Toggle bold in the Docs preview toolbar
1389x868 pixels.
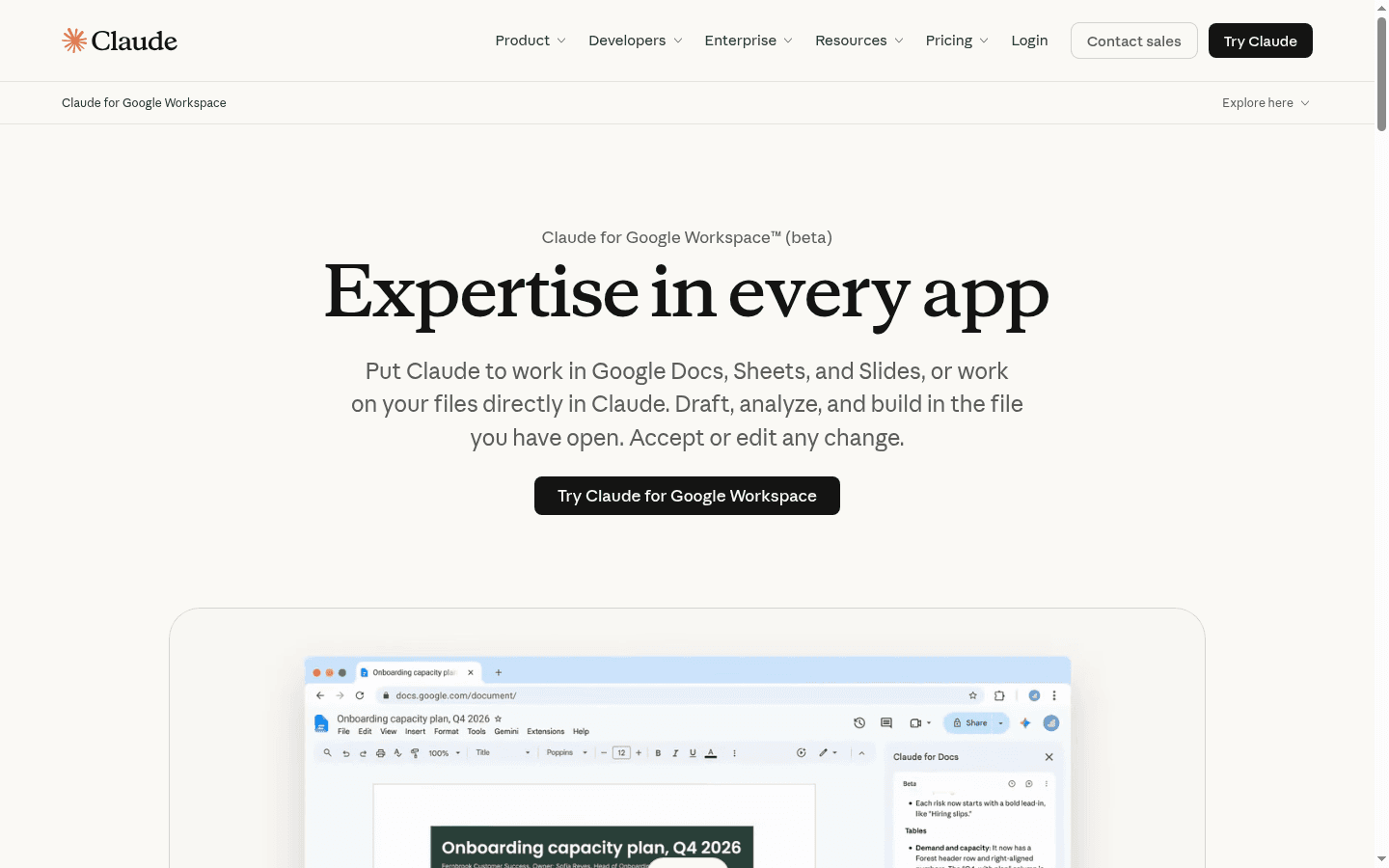click(x=658, y=753)
